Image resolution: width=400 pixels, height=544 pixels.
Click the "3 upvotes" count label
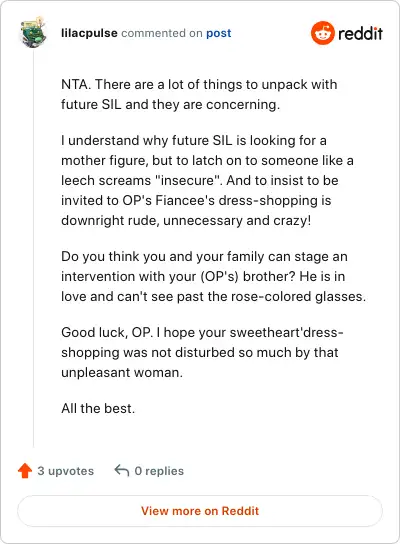pyautogui.click(x=66, y=471)
